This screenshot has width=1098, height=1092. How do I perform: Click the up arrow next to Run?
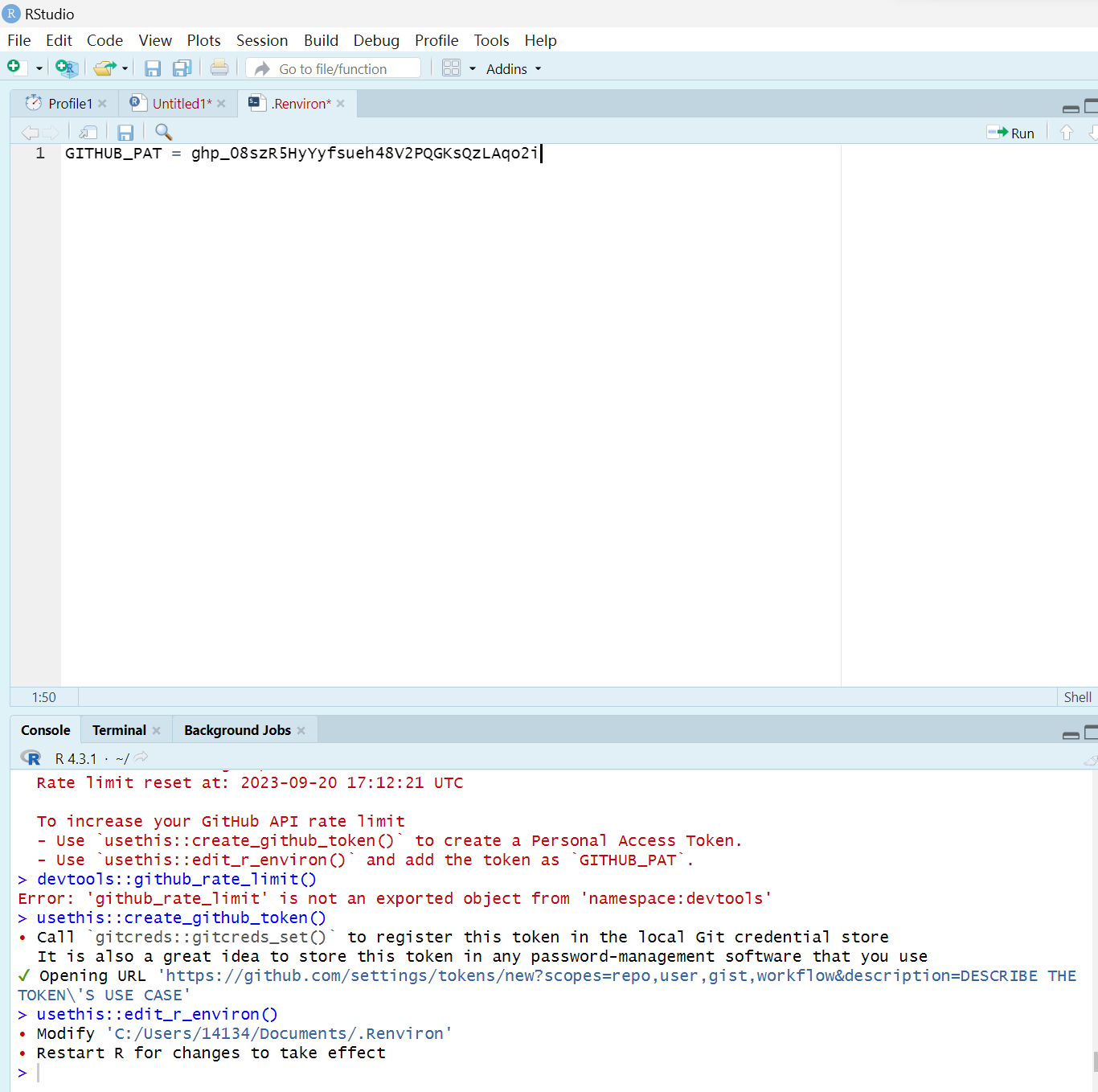click(1067, 133)
